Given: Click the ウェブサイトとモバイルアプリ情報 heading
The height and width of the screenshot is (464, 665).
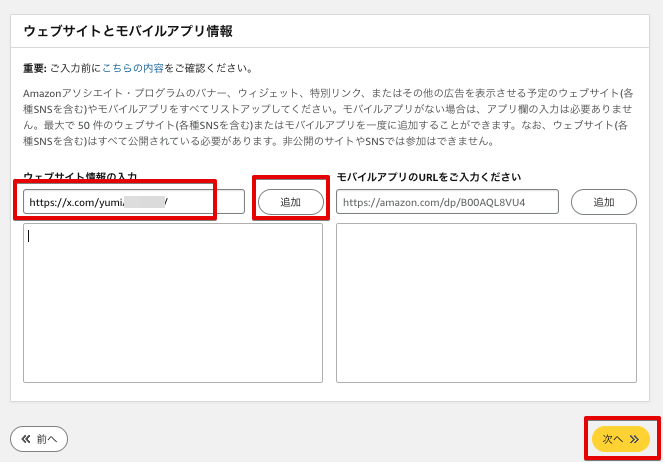Looking at the screenshot, I should [x=128, y=31].
